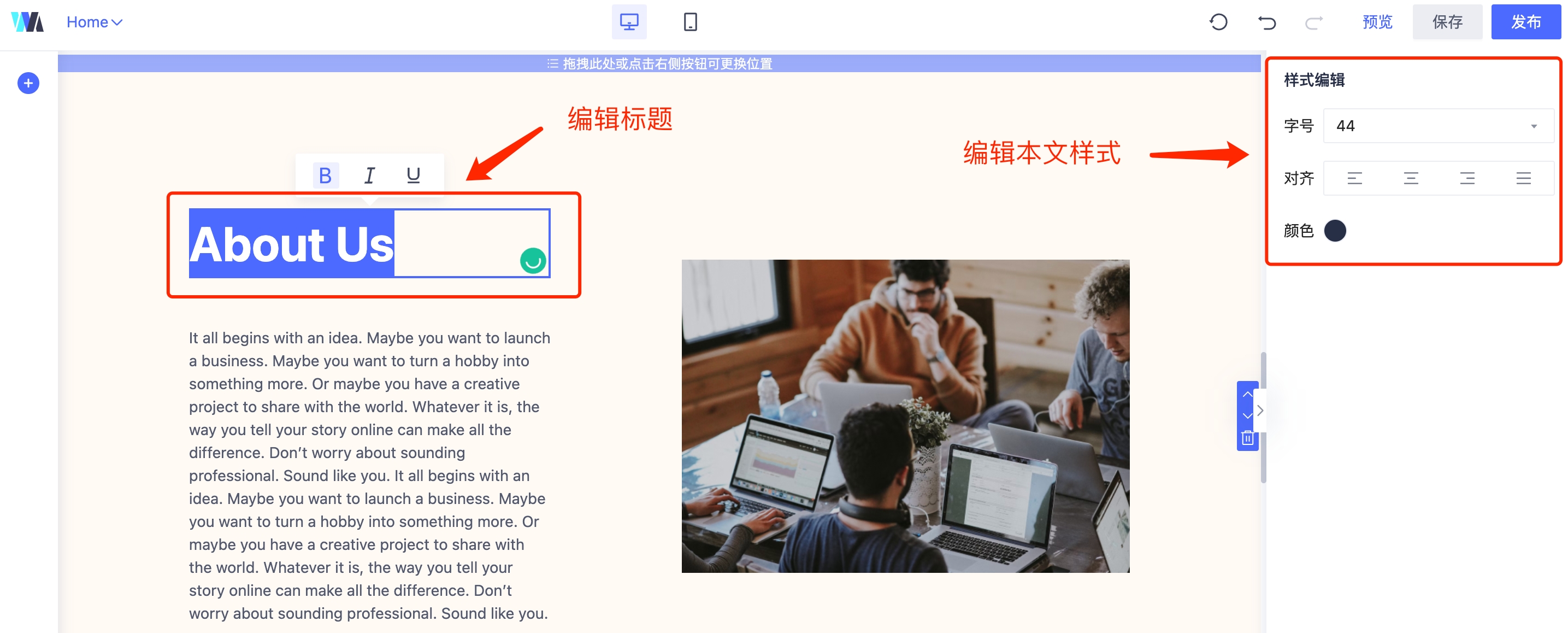Image resolution: width=1568 pixels, height=633 pixels.
Task: Click the 预览 preview link
Action: tap(1377, 22)
